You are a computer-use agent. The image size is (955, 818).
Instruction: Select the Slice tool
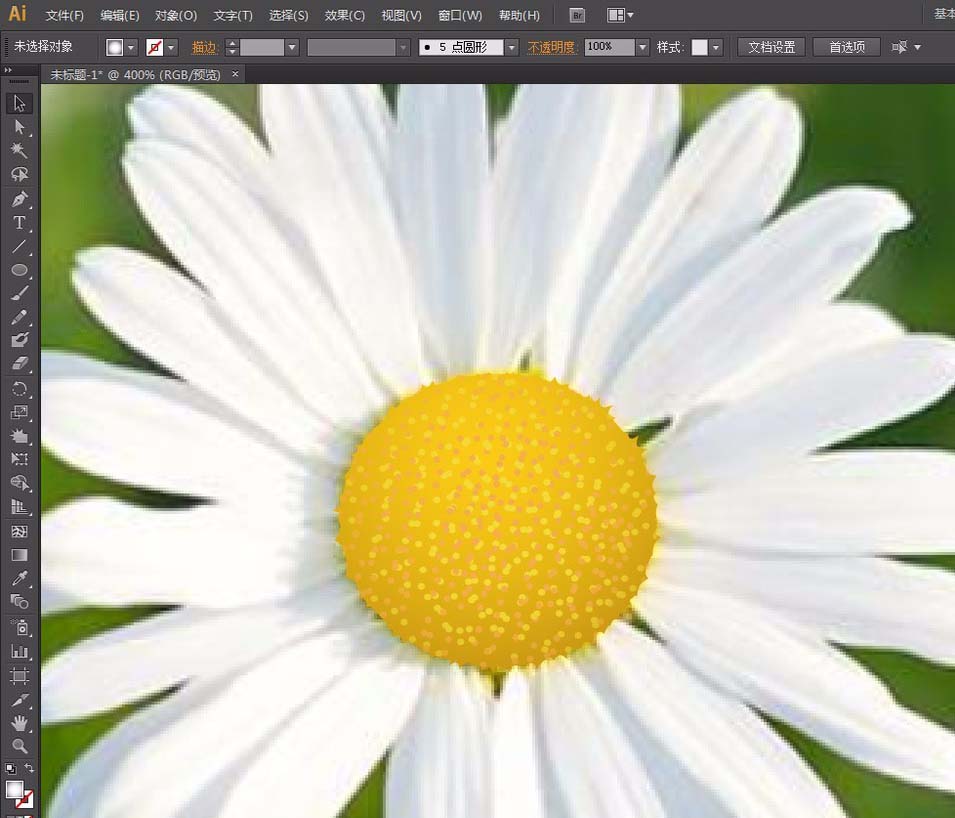click(x=19, y=700)
